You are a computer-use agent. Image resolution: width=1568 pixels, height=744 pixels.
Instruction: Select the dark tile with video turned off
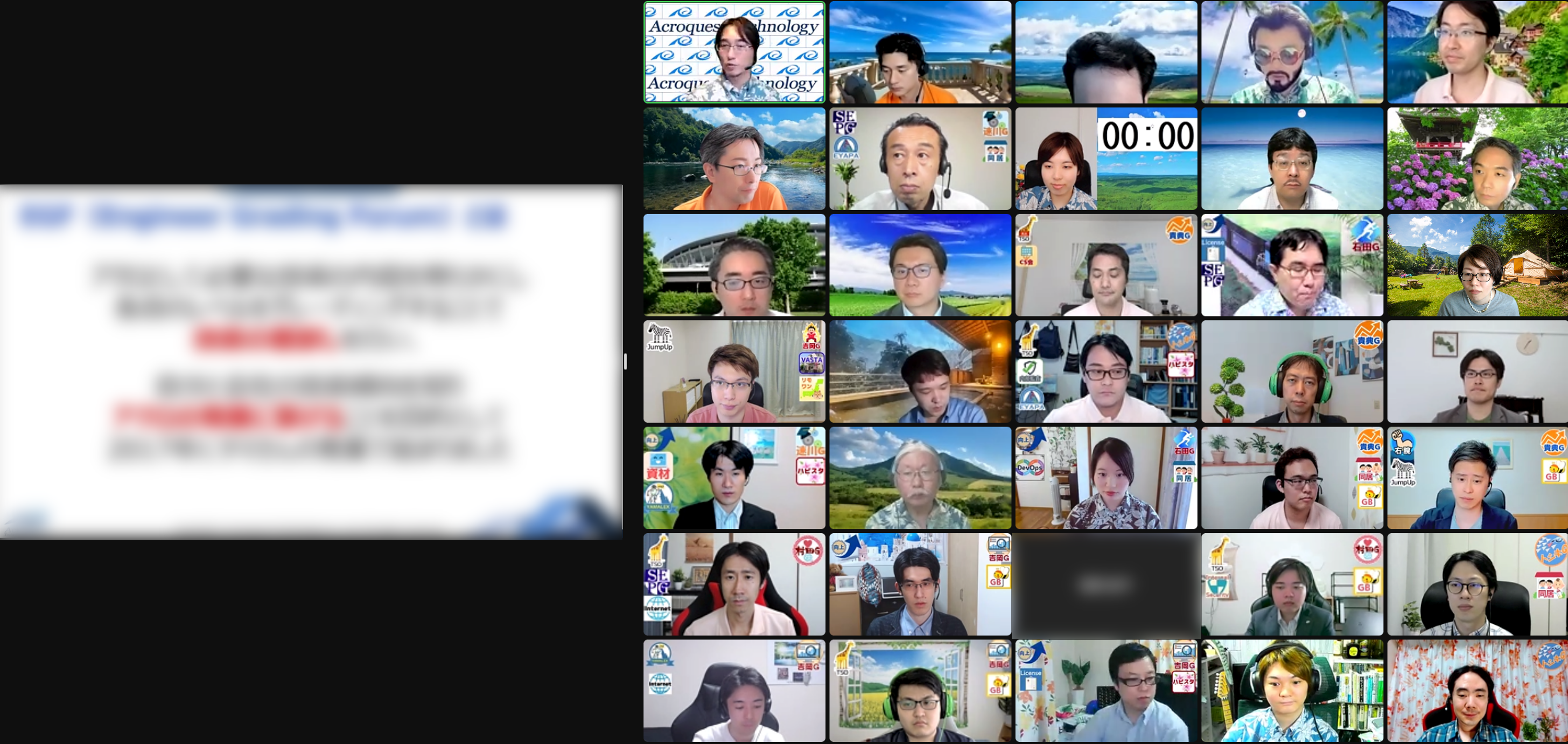1106,584
